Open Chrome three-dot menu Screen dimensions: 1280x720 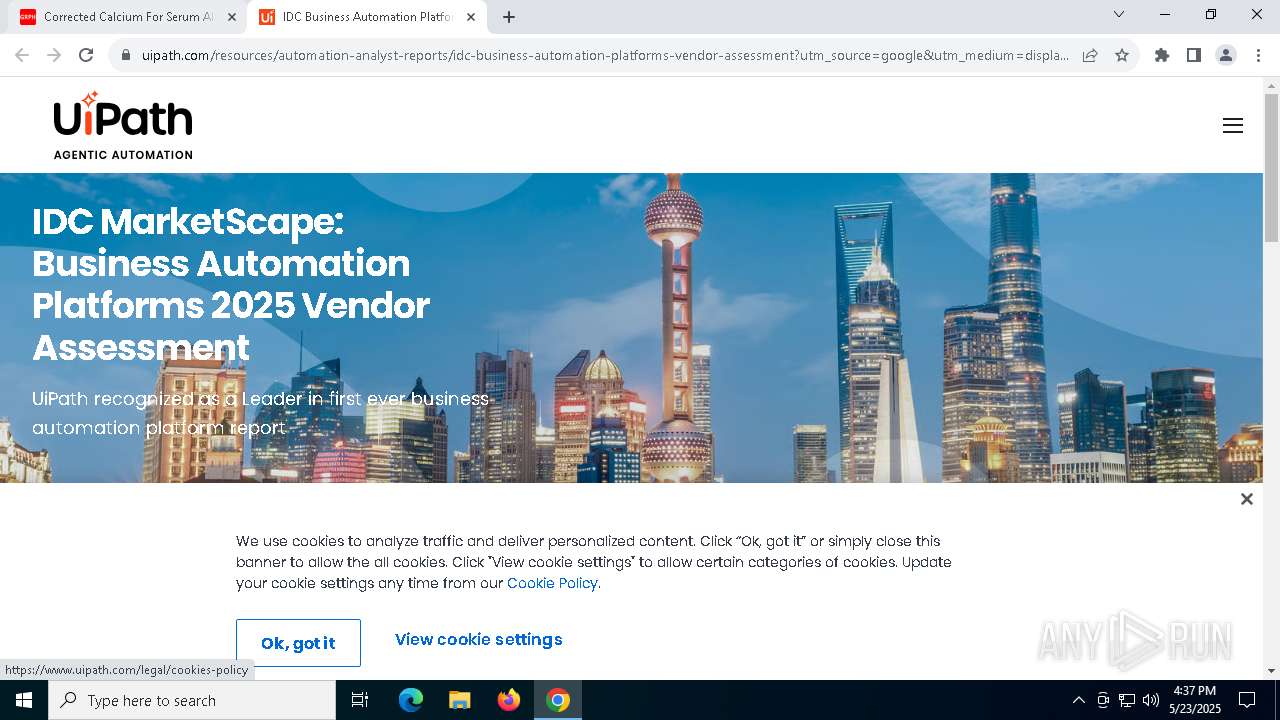tap(1258, 56)
